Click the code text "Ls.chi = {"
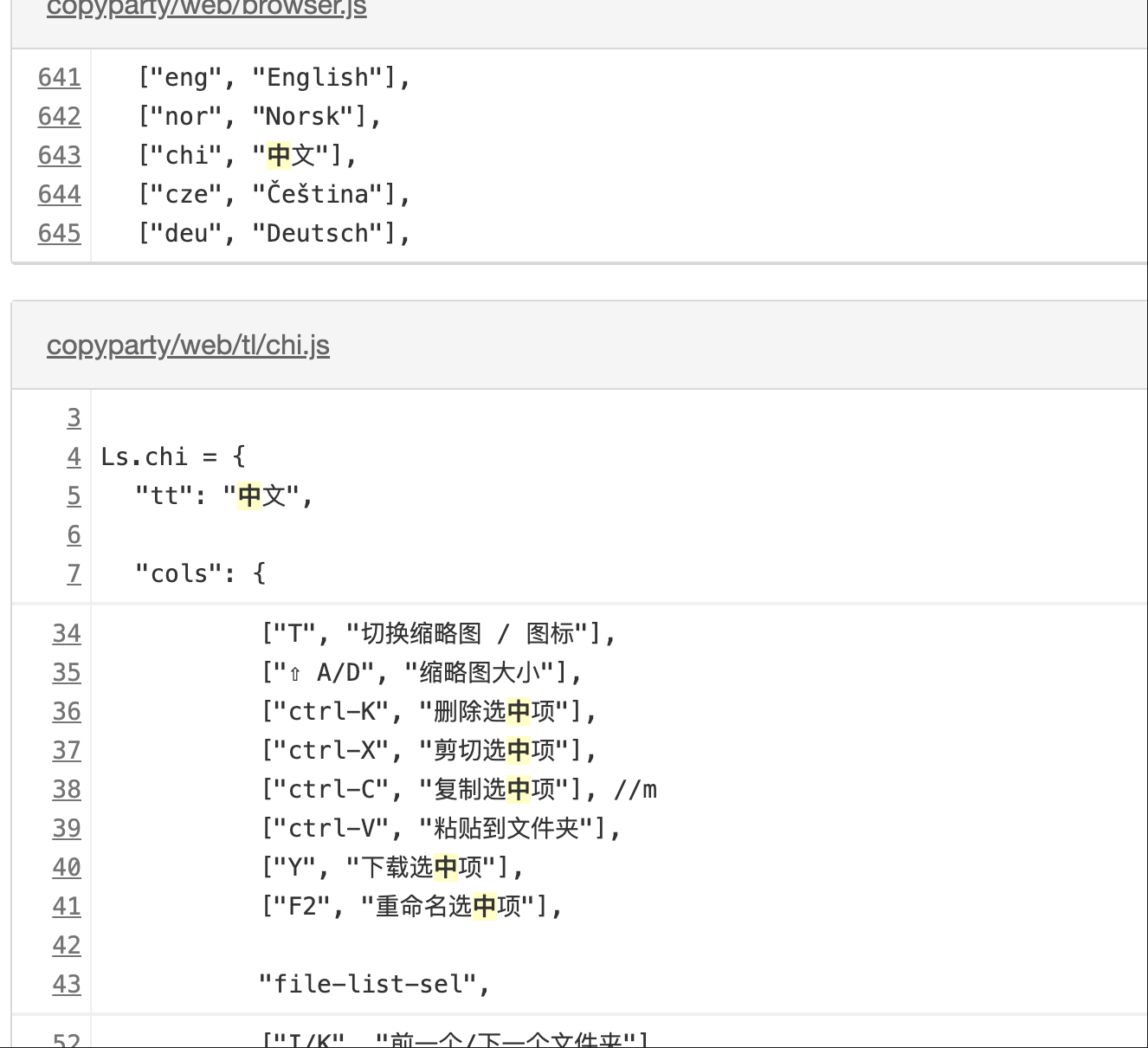The height and width of the screenshot is (1048, 1148). coord(174,456)
